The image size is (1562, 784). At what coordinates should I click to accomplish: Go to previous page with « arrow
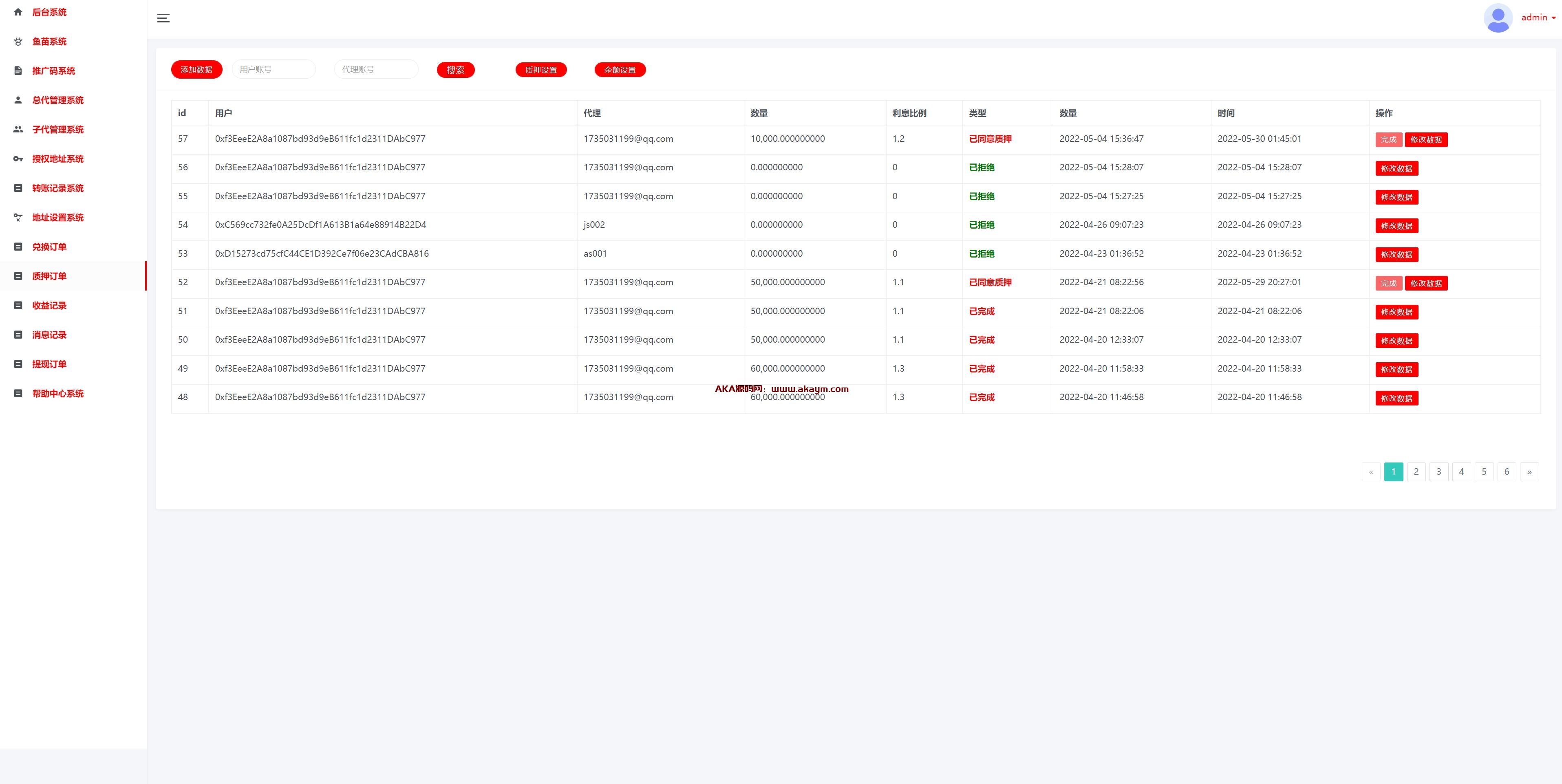click(x=1370, y=472)
